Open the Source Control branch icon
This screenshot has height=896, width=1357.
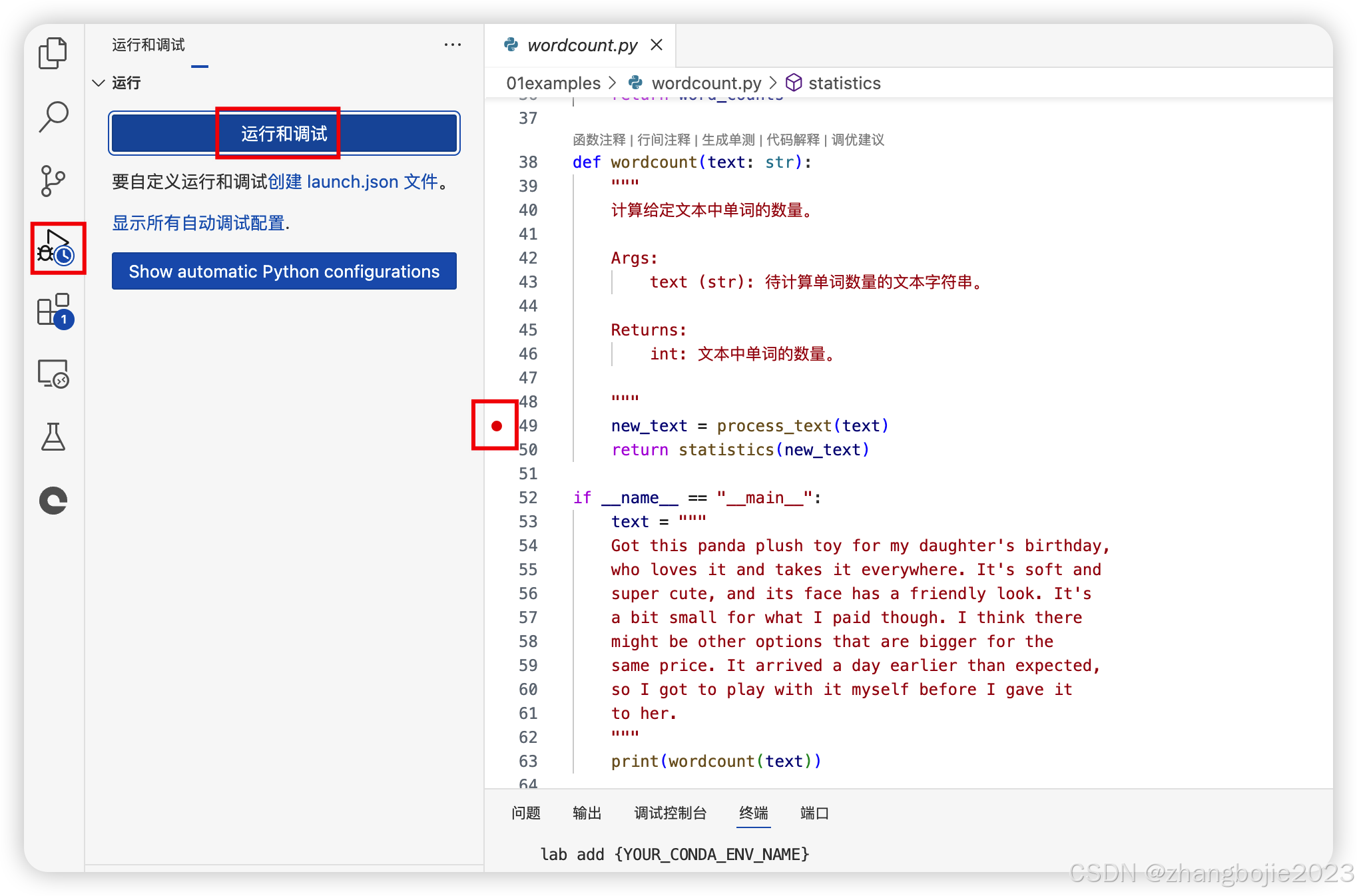click(53, 180)
